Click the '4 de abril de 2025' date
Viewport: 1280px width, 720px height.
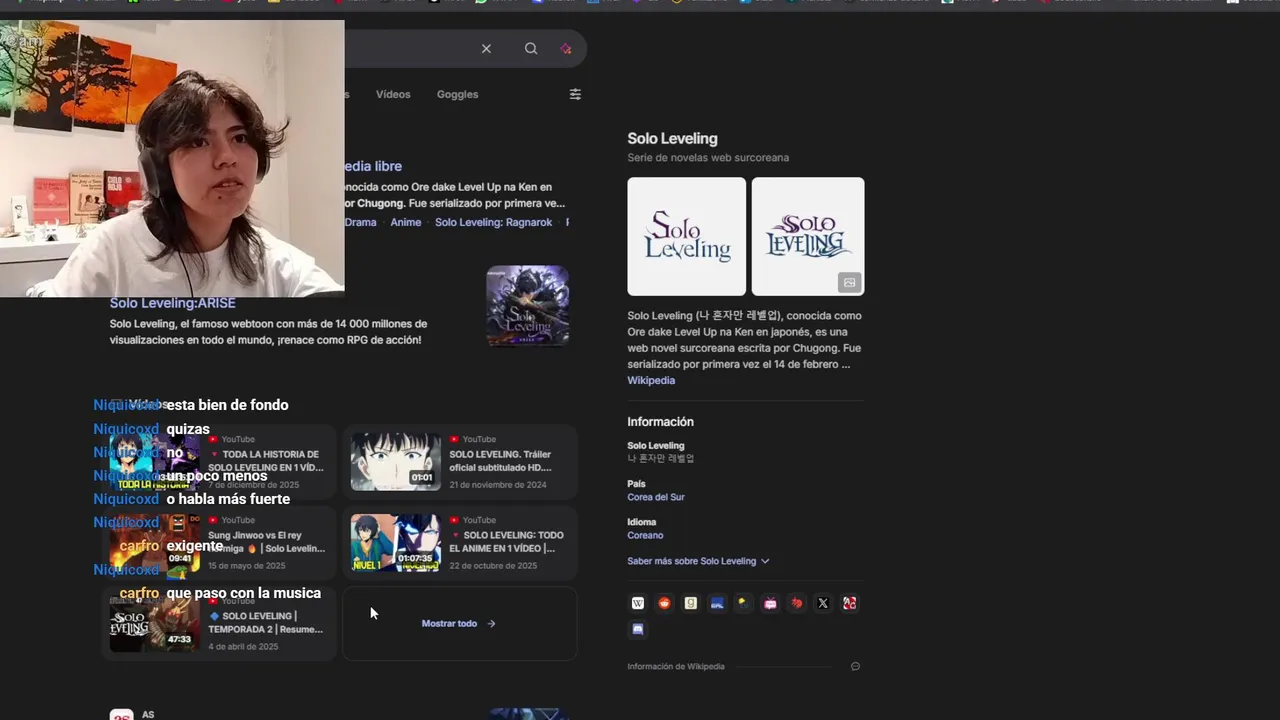pyautogui.click(x=243, y=647)
